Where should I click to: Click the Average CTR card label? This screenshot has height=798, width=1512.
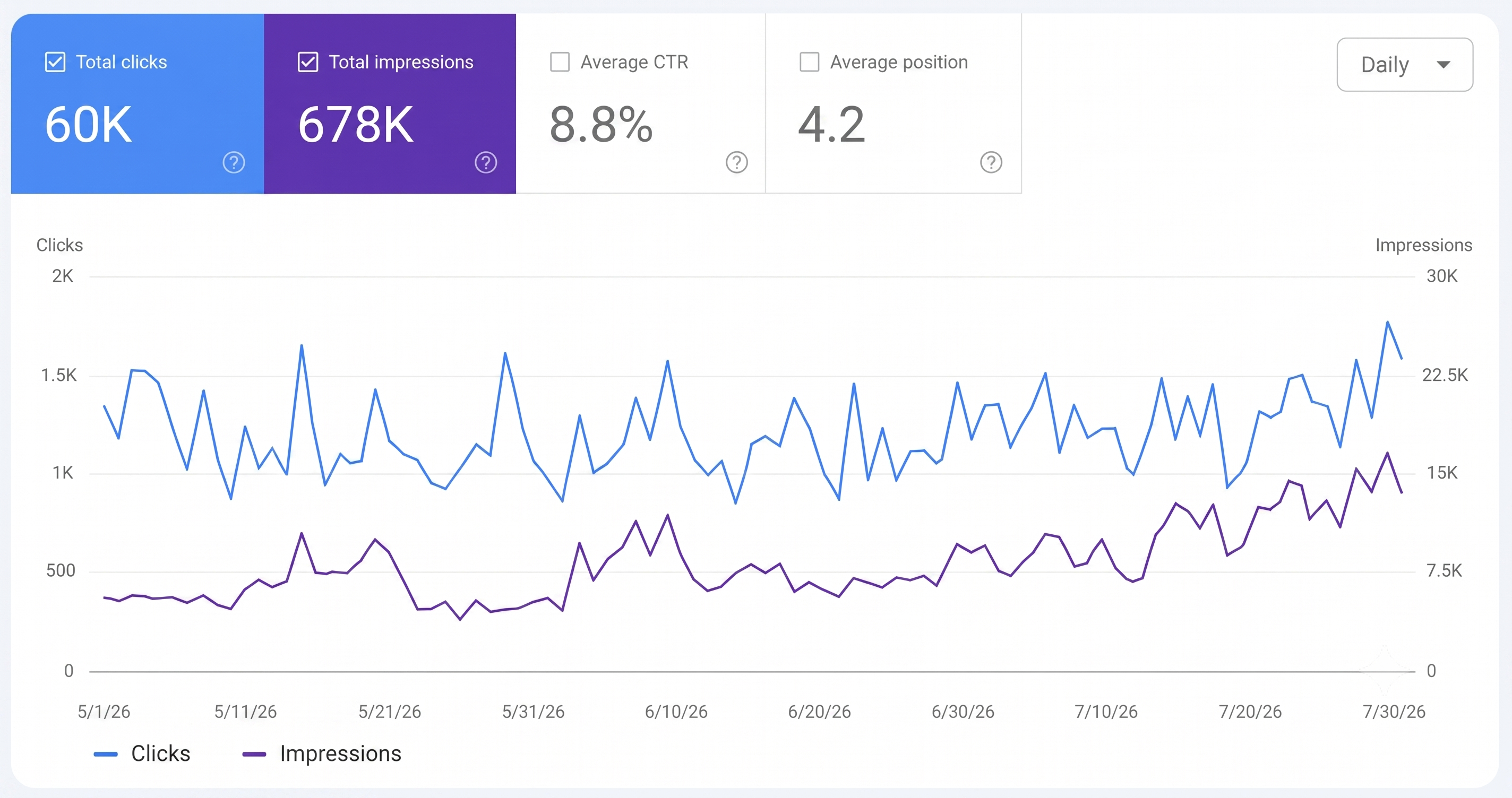[x=634, y=62]
